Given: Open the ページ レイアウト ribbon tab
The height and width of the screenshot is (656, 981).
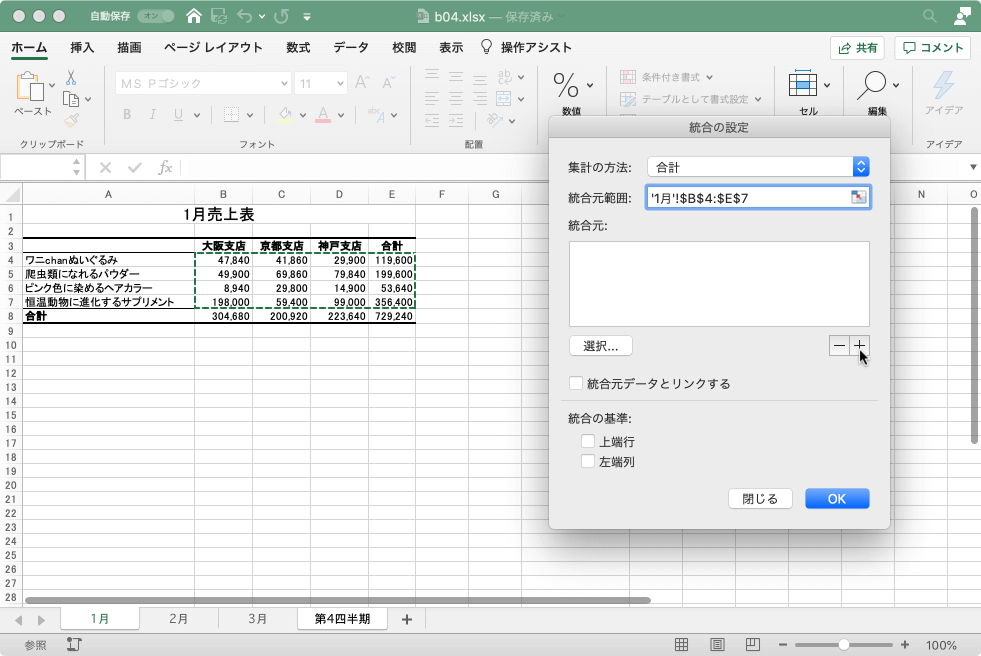Looking at the screenshot, I should [213, 48].
